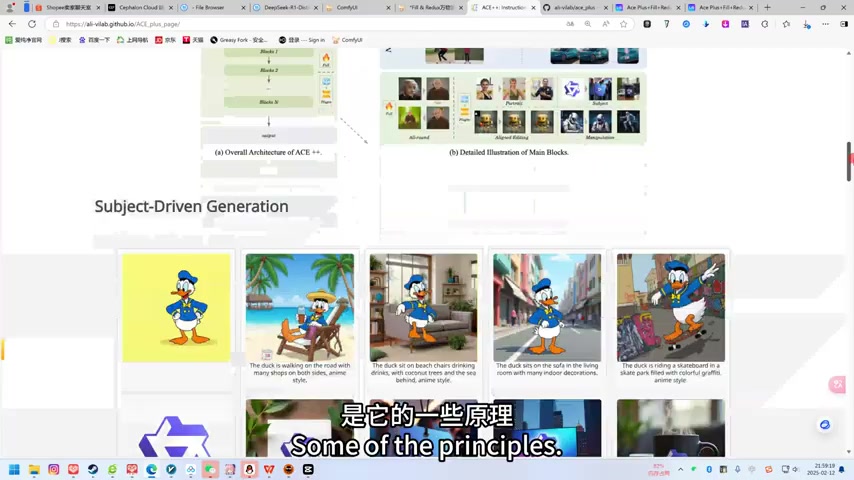Reload the ACE++ page
The height and width of the screenshot is (480, 854).
pyautogui.click(x=32, y=24)
